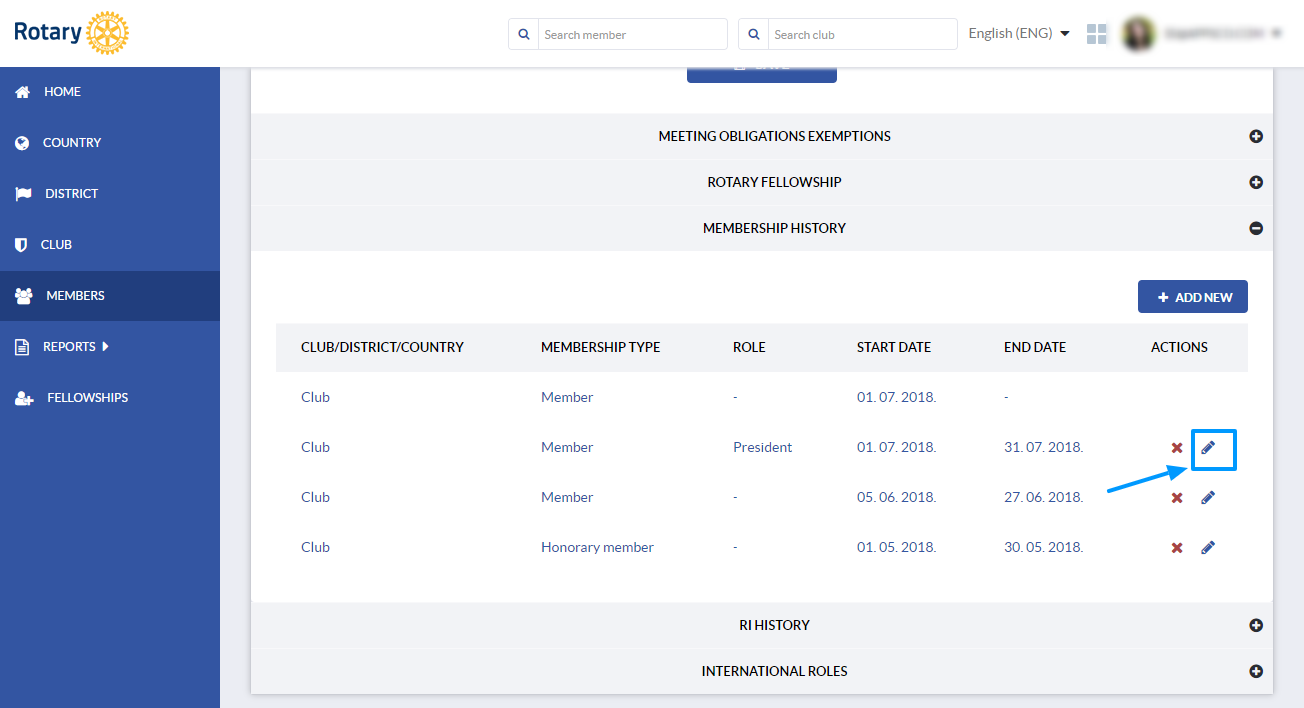
Task: Expand RI History plus icon
Action: point(1256,625)
